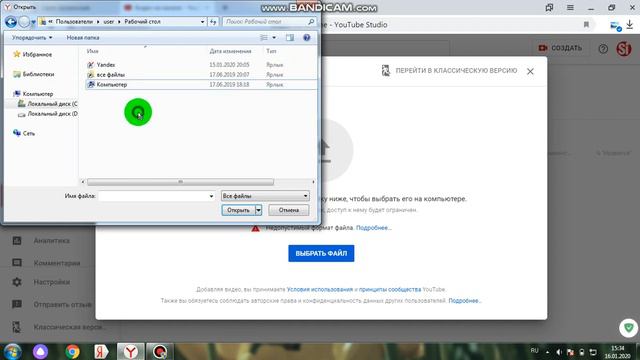Viewport: 640px width, 360px height.
Task: Open принципы сообщества link
Action: 390,289
